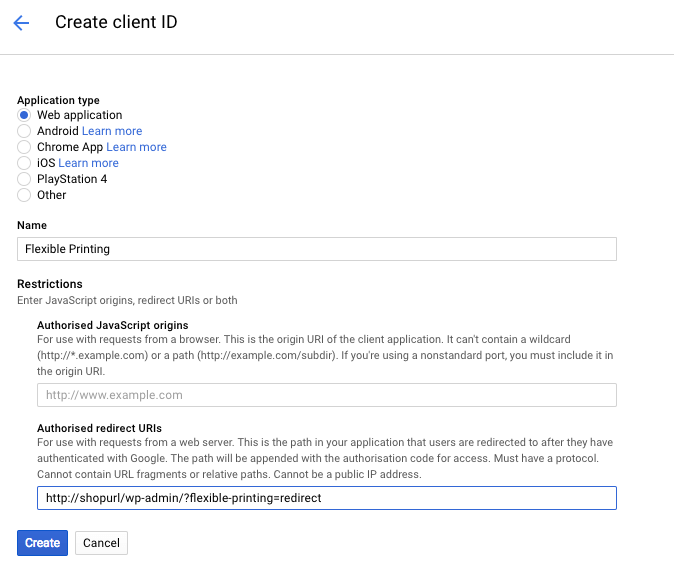Select the iOS application type

(x=24, y=163)
